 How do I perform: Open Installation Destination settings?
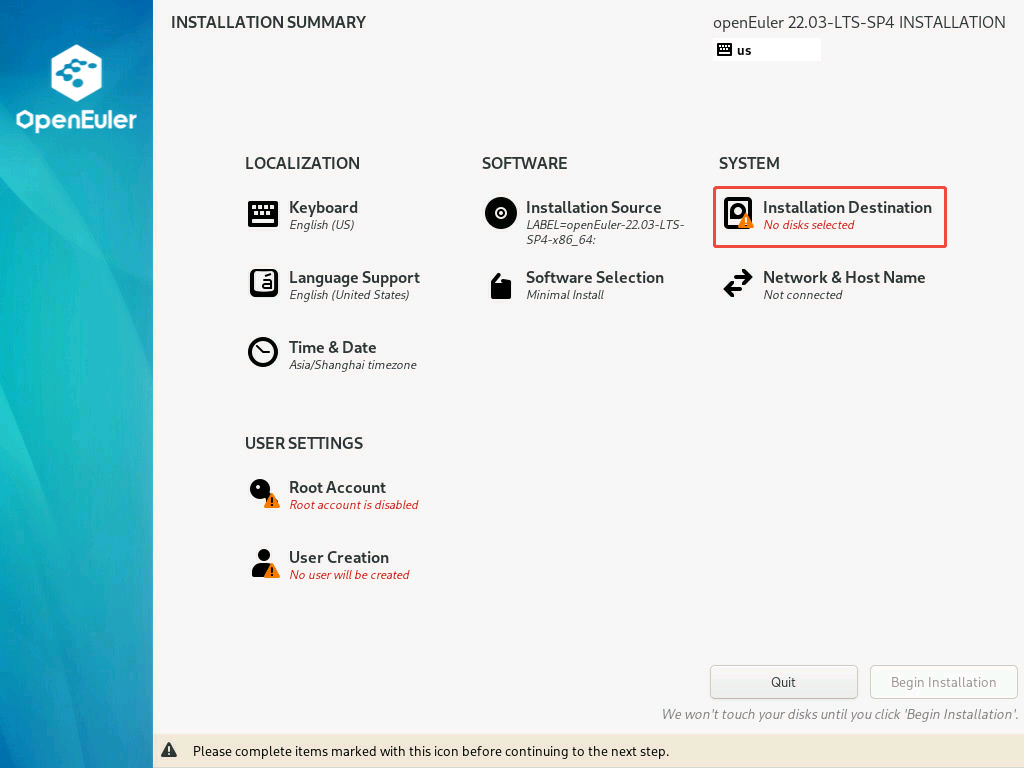click(847, 208)
